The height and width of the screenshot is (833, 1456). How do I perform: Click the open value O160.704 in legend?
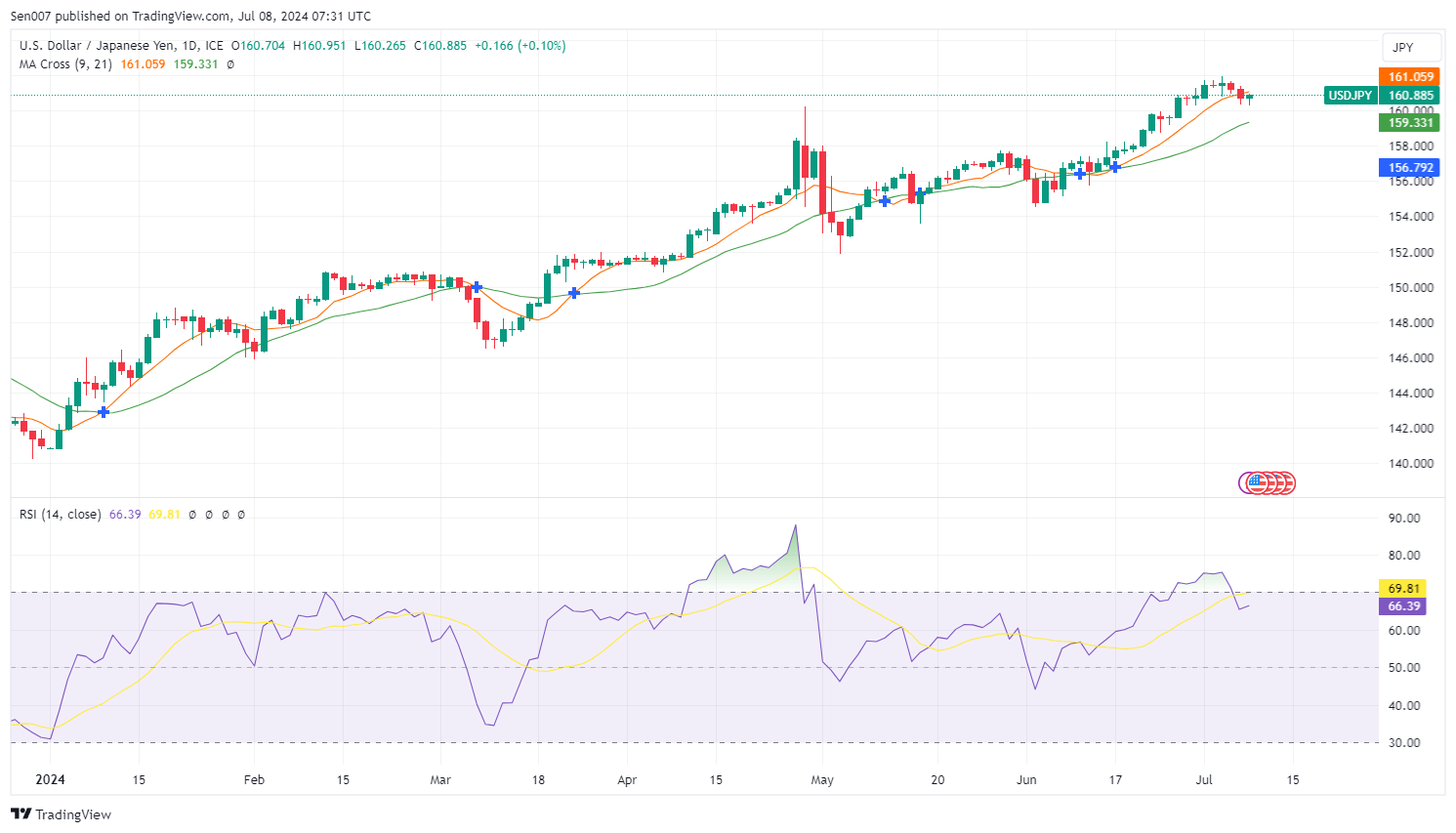click(259, 46)
